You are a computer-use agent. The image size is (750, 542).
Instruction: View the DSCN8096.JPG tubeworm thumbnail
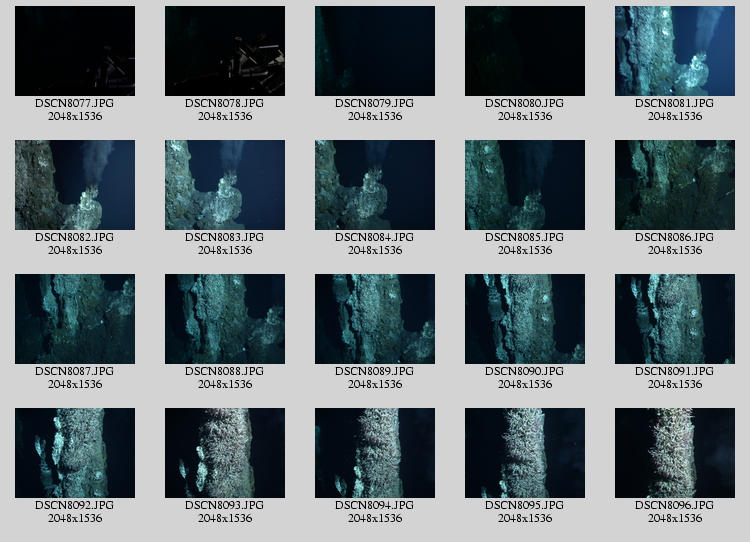click(675, 453)
